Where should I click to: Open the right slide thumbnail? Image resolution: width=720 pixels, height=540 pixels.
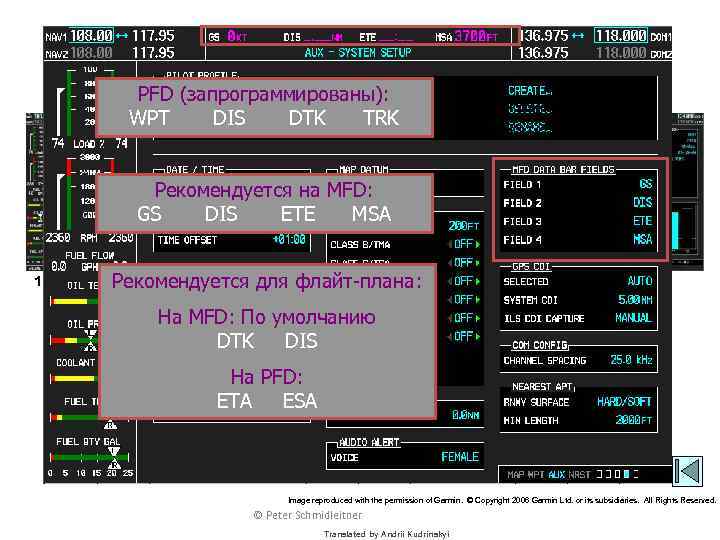tap(687, 192)
